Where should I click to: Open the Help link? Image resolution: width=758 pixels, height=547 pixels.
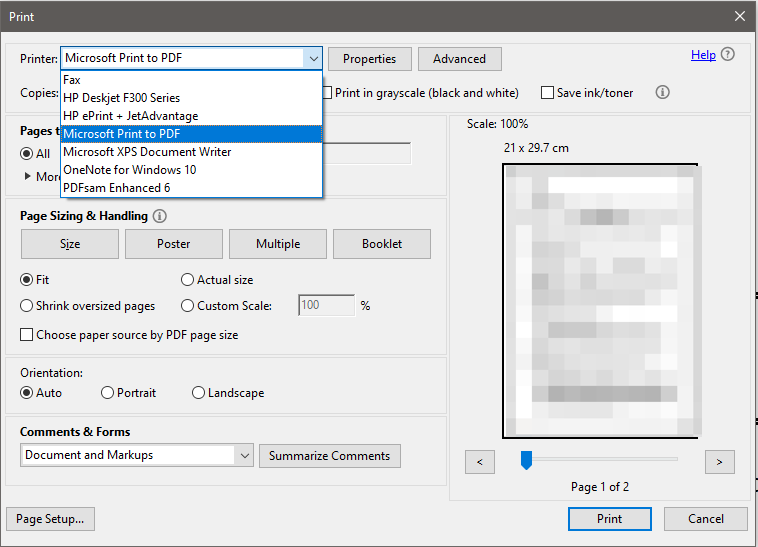703,55
